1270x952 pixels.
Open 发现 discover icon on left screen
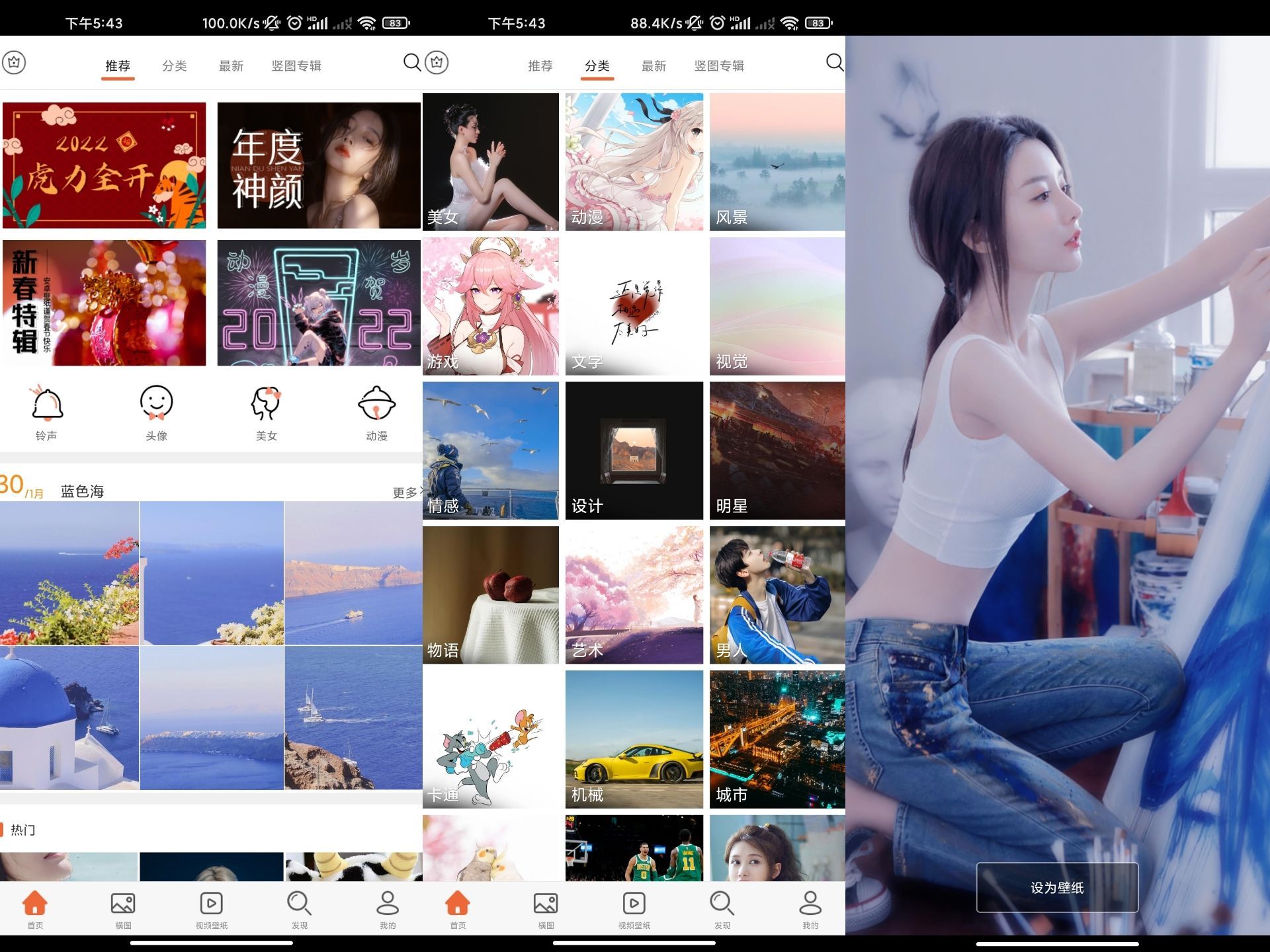pos(300,910)
